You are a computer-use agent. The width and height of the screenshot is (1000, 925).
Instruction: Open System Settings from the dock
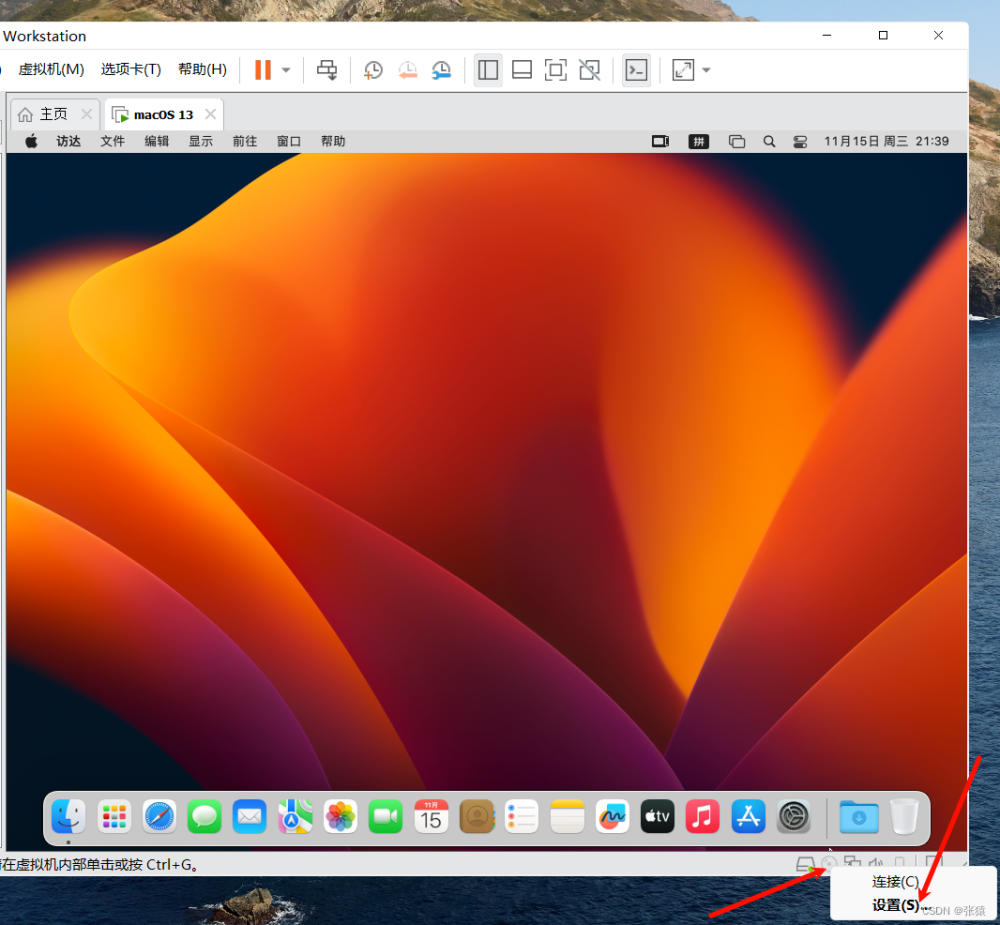pos(793,817)
